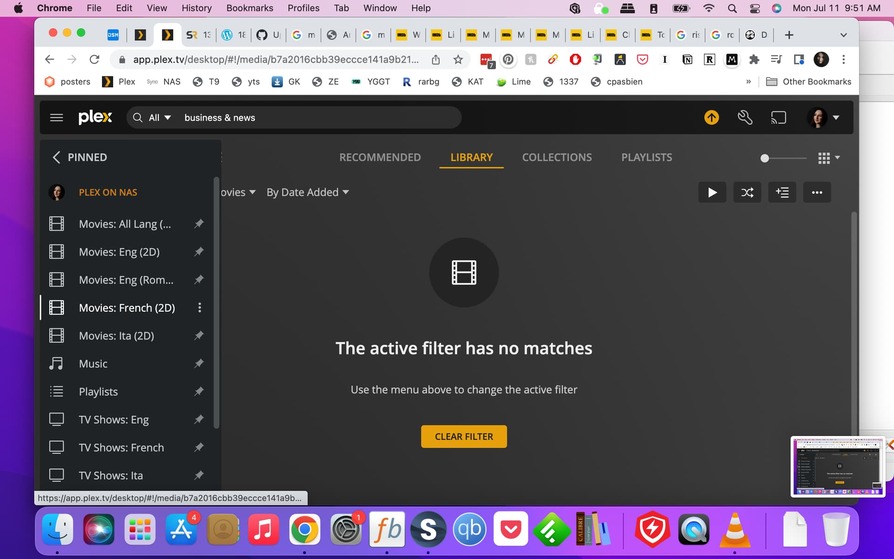Image resolution: width=894 pixels, height=559 pixels.
Task: Open the Music app in the Dock
Action: pyautogui.click(x=263, y=529)
